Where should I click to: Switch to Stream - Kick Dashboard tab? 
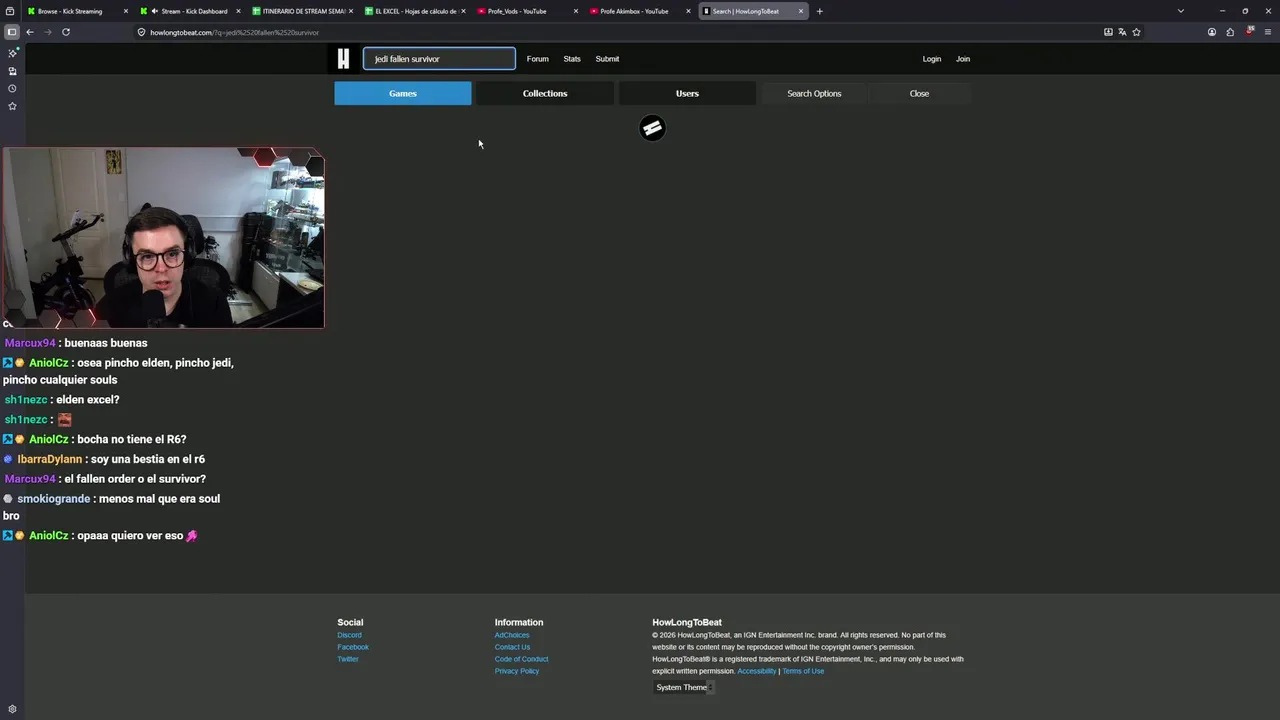coord(190,11)
